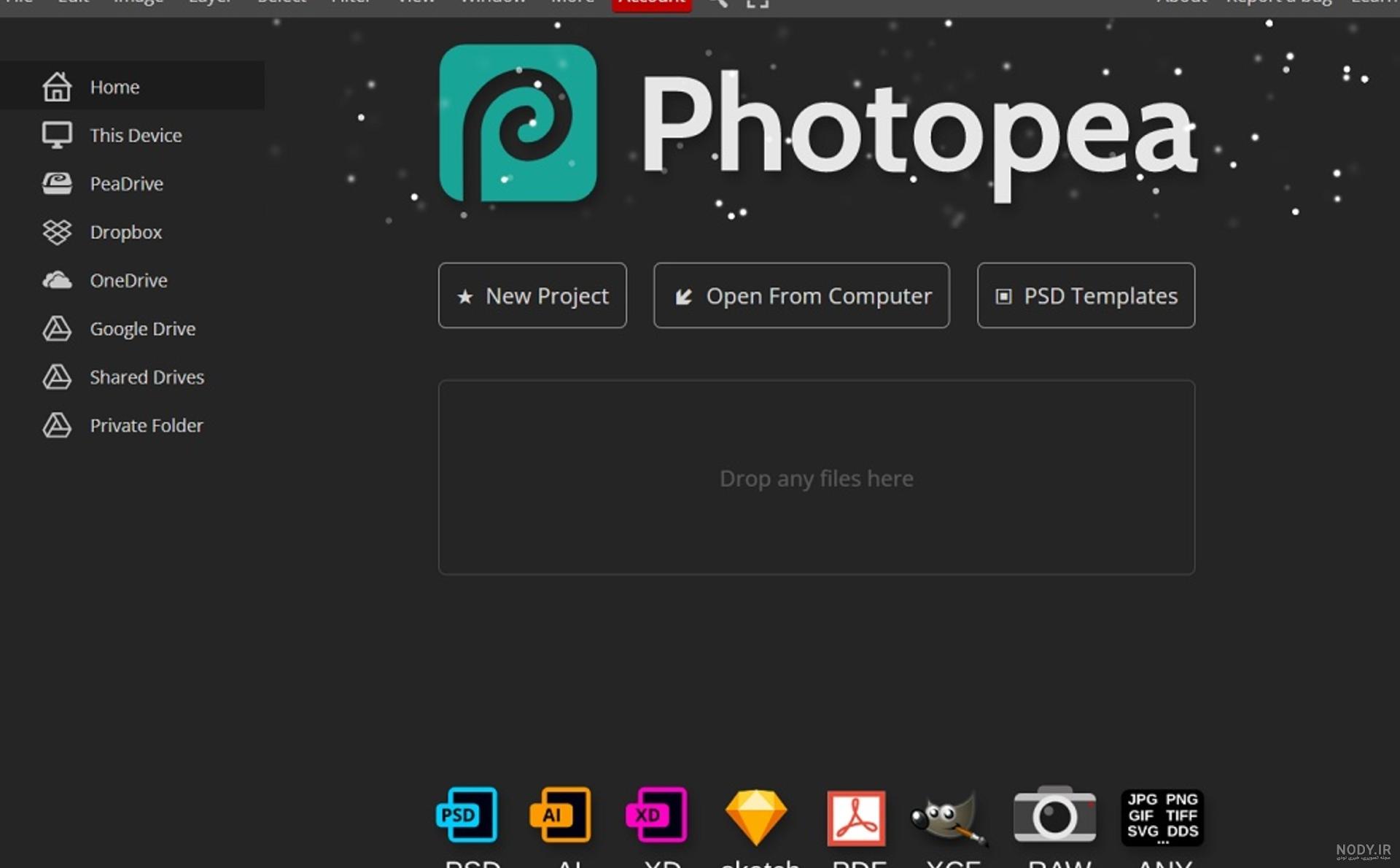This screenshot has height=868, width=1400.
Task: Open the Dropbox sidebar icon
Action: tap(57, 232)
